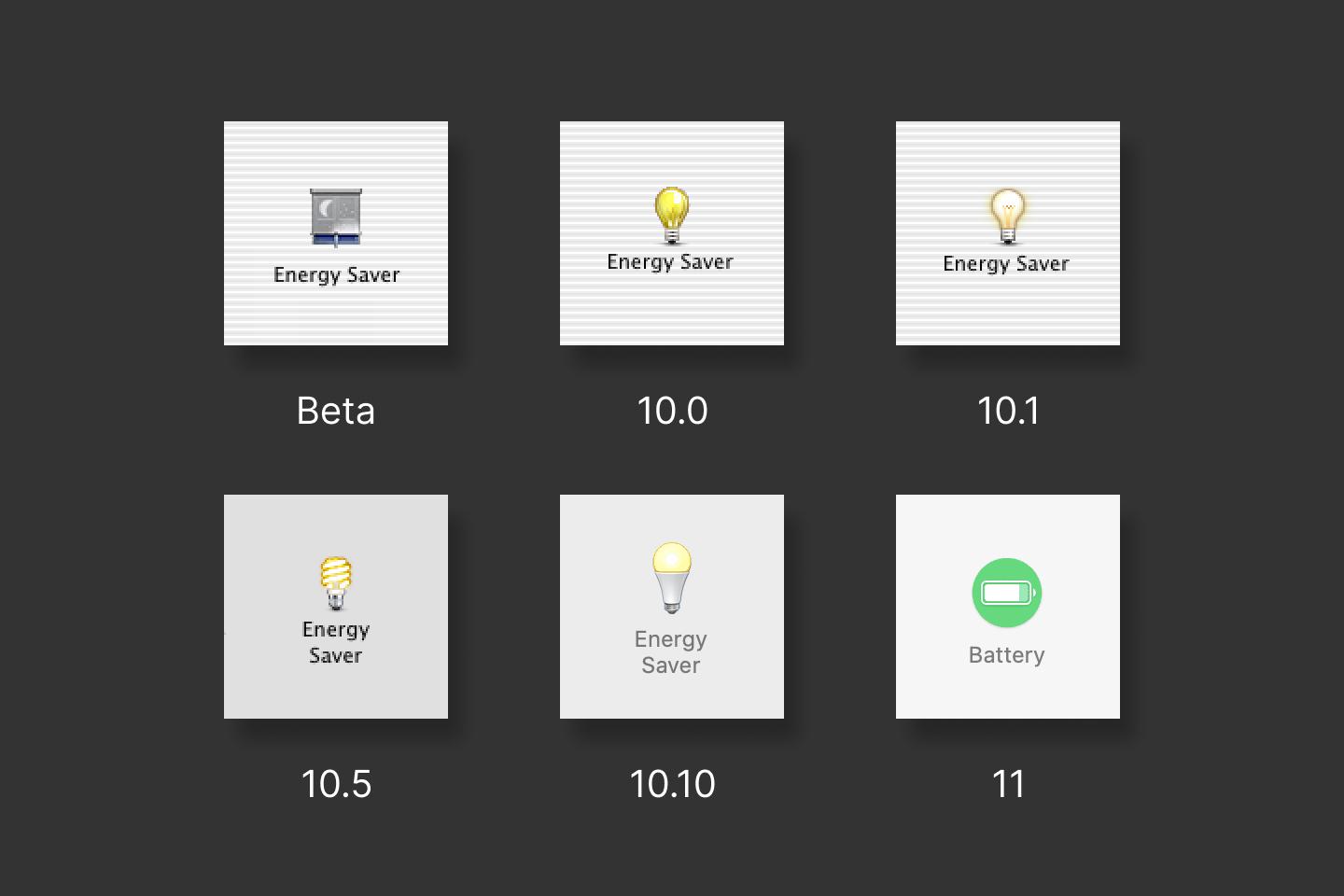Click the "Beta" version caption
Image resolution: width=1344 pixels, height=896 pixels.
click(336, 411)
